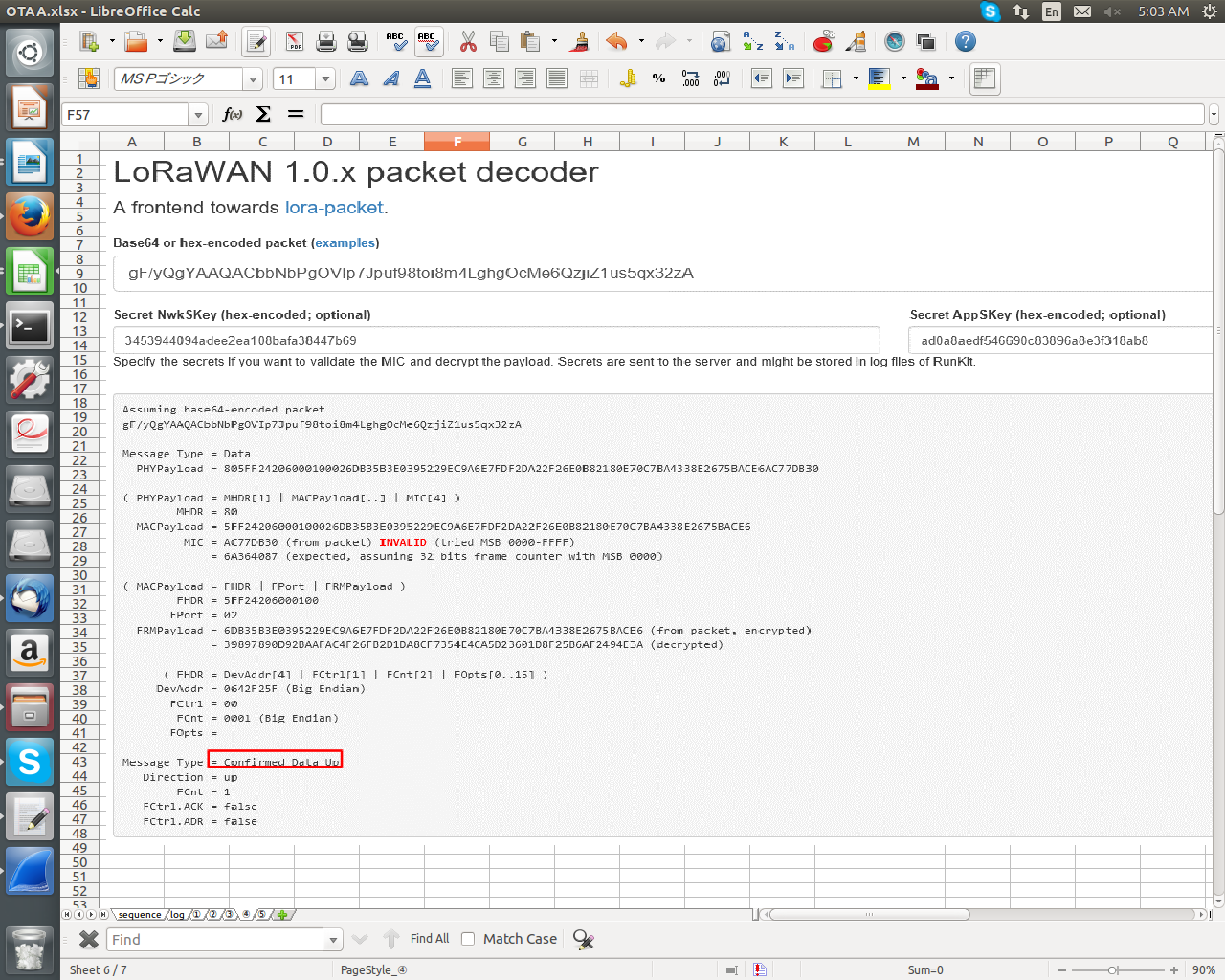Click the Sum sigma icon

coord(263,114)
